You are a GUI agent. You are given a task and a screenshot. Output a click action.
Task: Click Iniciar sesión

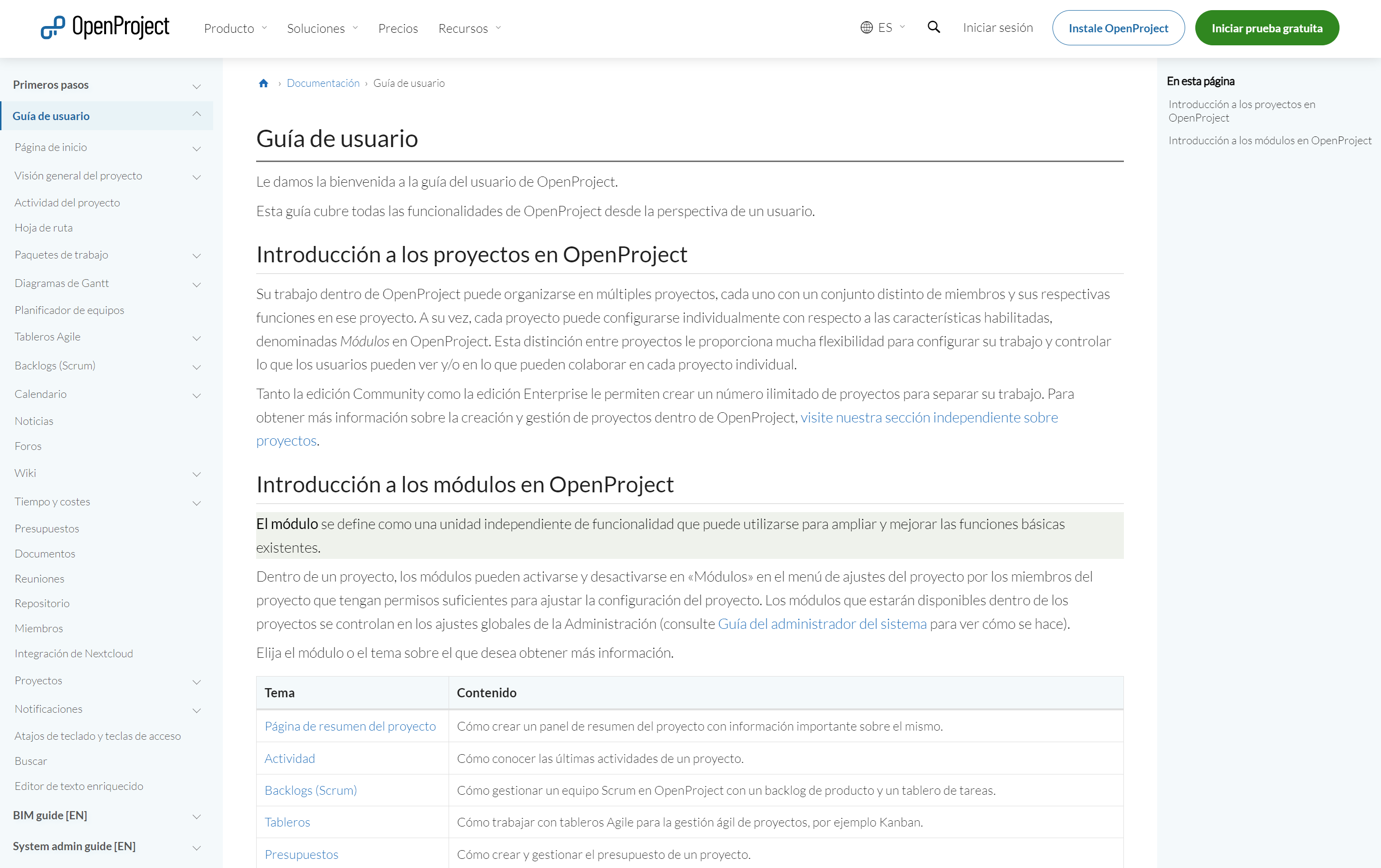pos(998,27)
